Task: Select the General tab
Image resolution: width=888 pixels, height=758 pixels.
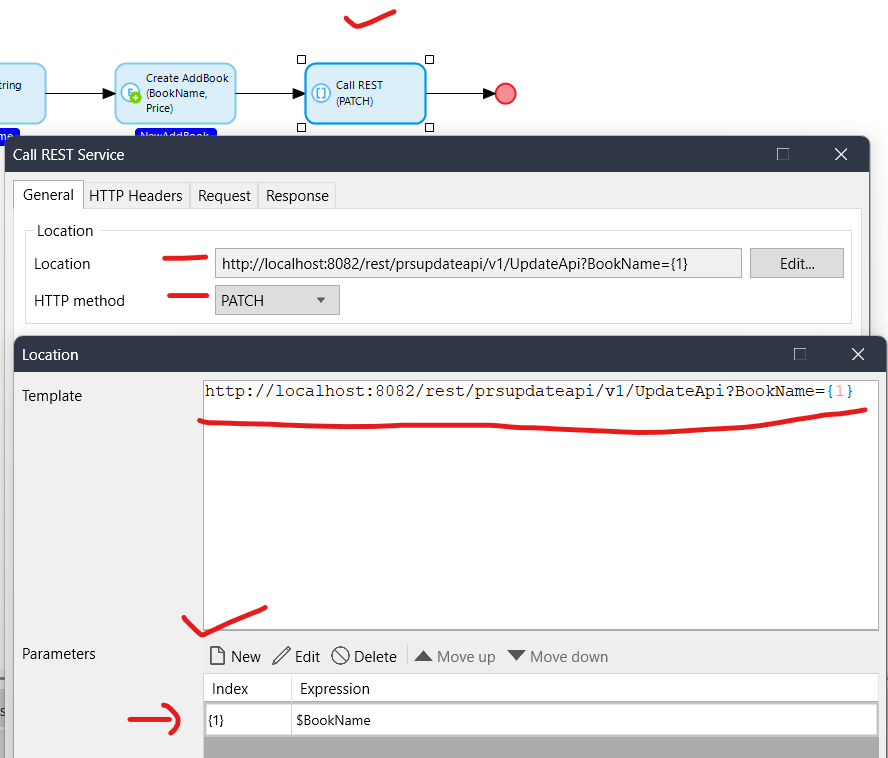Action: point(48,195)
